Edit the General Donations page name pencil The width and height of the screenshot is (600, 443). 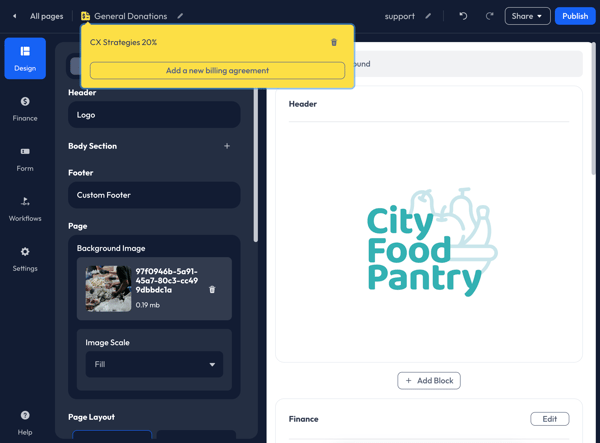tap(180, 16)
